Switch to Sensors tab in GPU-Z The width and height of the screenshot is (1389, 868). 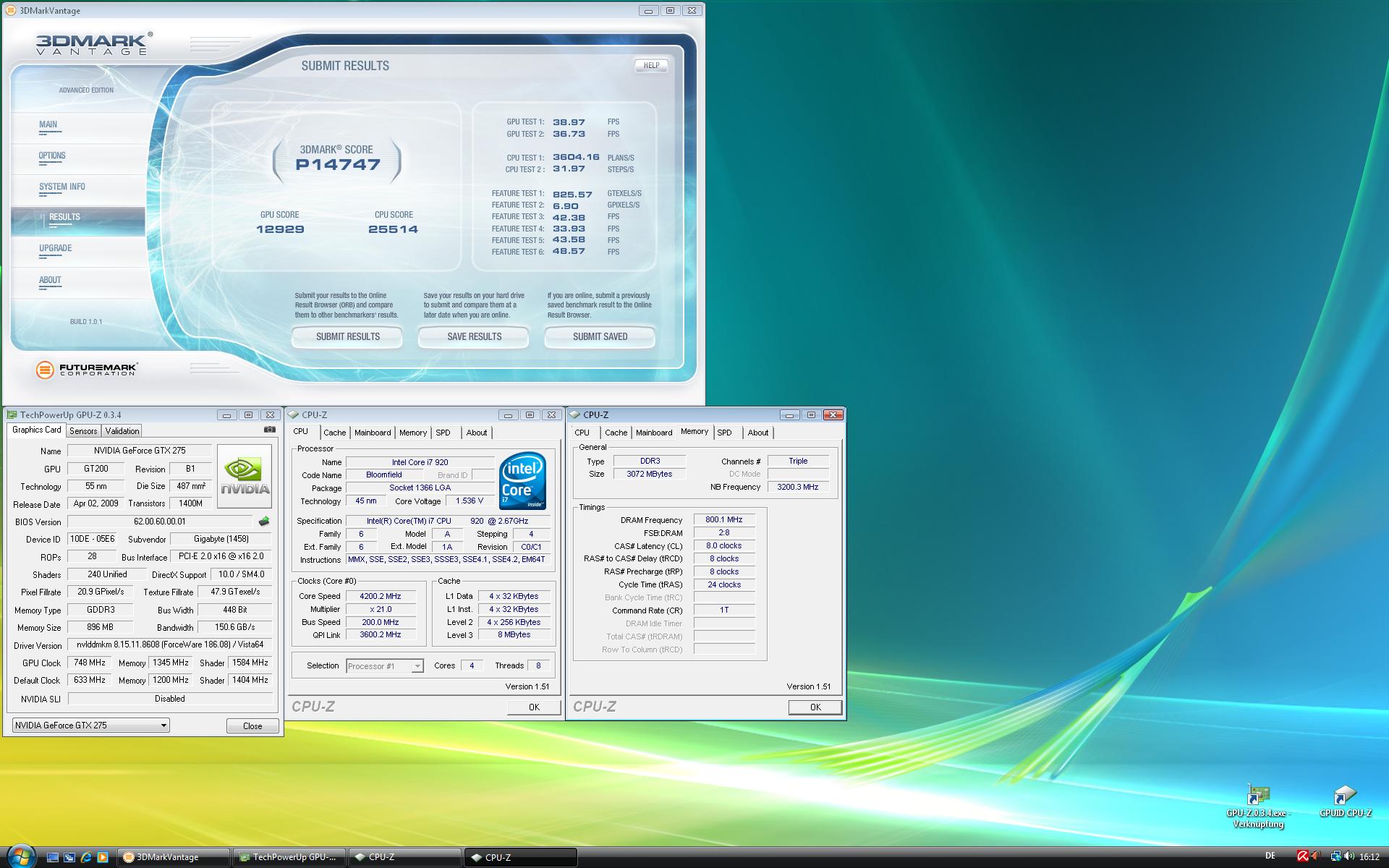(x=83, y=430)
